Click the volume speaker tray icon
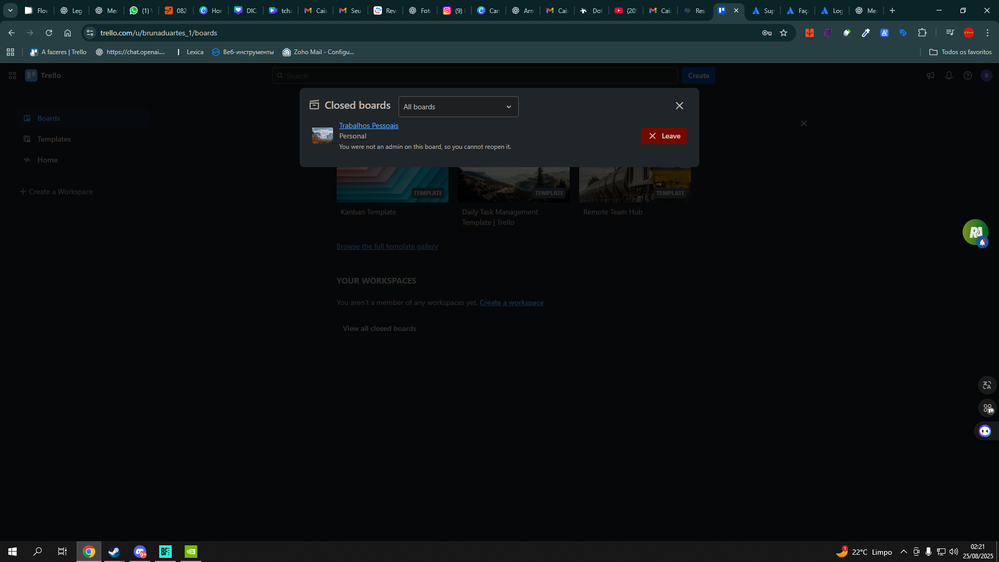Image resolution: width=999 pixels, height=562 pixels. 954,552
